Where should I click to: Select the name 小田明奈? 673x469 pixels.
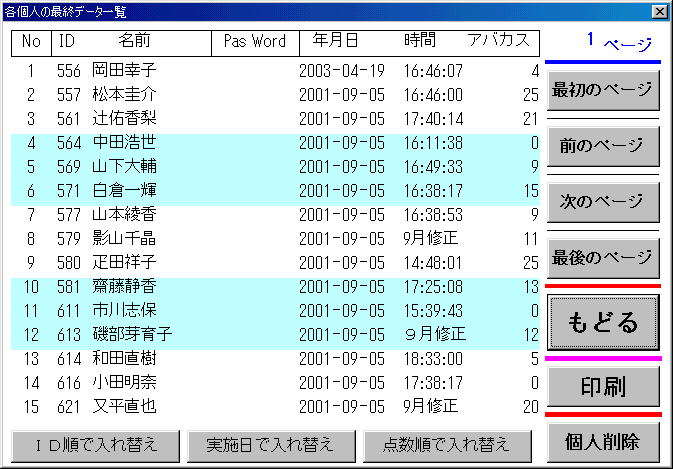pos(124,383)
